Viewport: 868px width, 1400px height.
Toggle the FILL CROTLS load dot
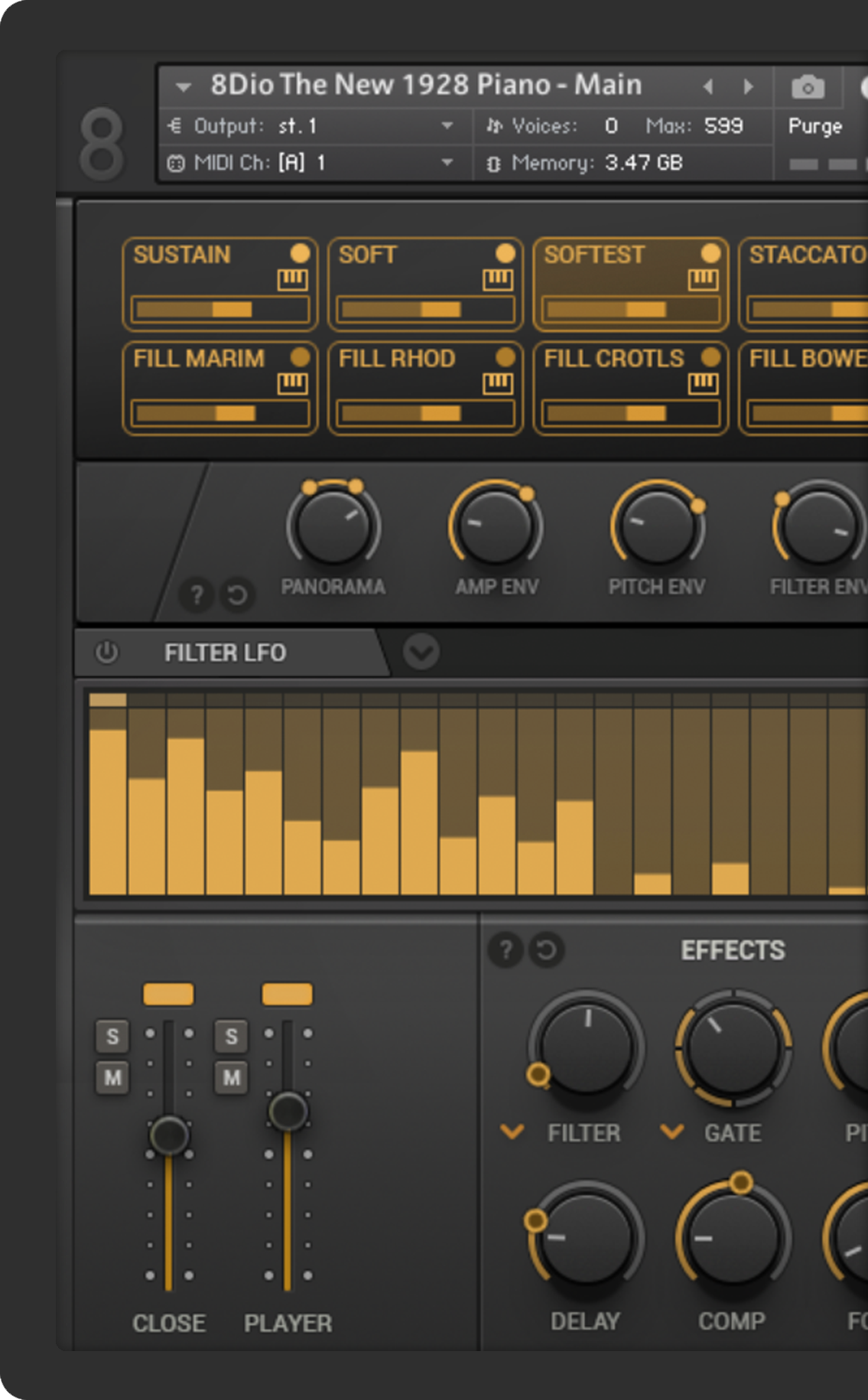point(710,357)
